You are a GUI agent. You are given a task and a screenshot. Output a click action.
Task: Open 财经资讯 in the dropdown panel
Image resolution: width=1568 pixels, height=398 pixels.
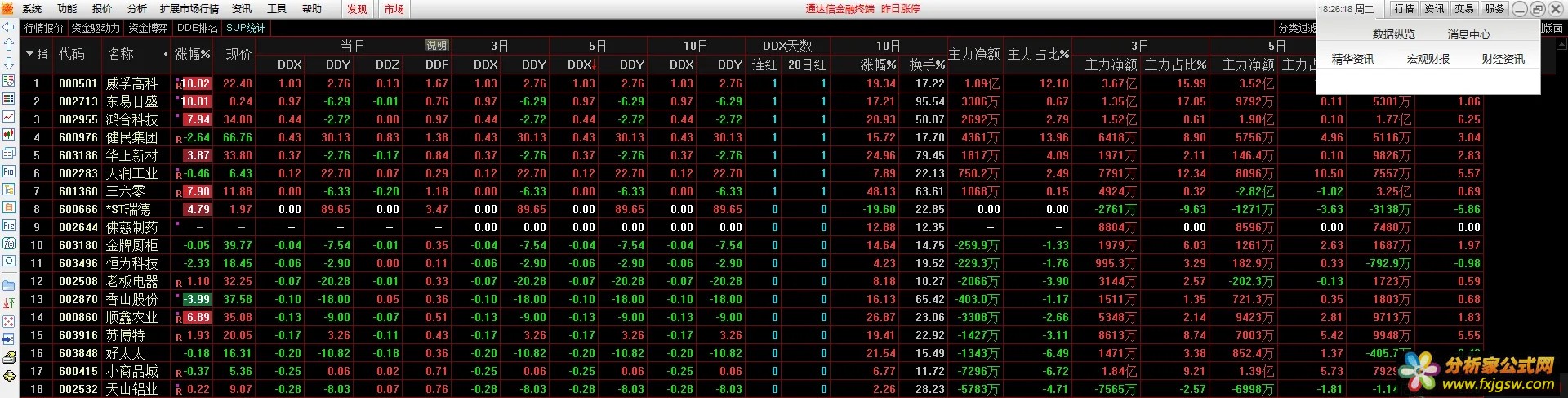1503,59
